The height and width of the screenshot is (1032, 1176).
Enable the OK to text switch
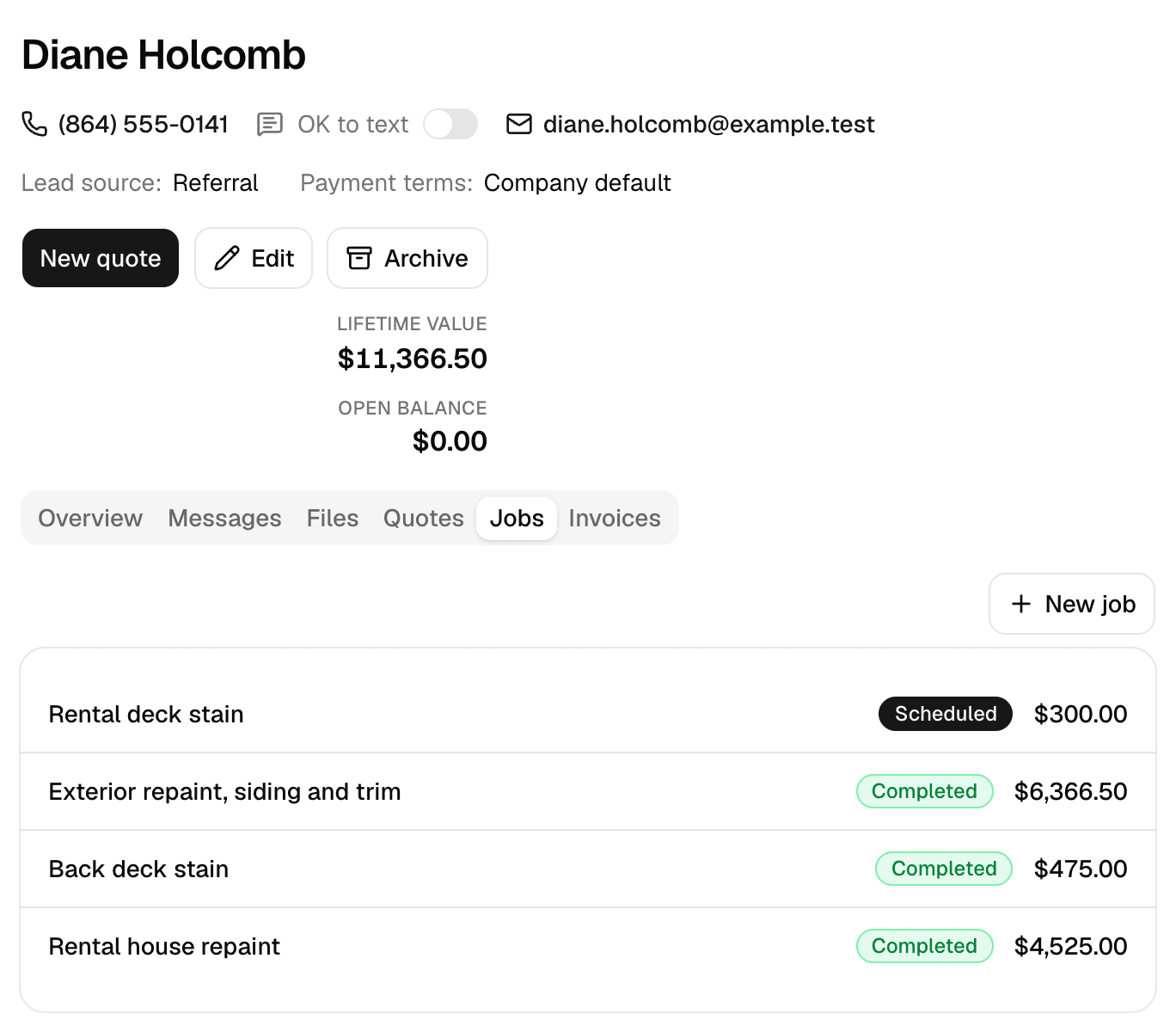(450, 124)
